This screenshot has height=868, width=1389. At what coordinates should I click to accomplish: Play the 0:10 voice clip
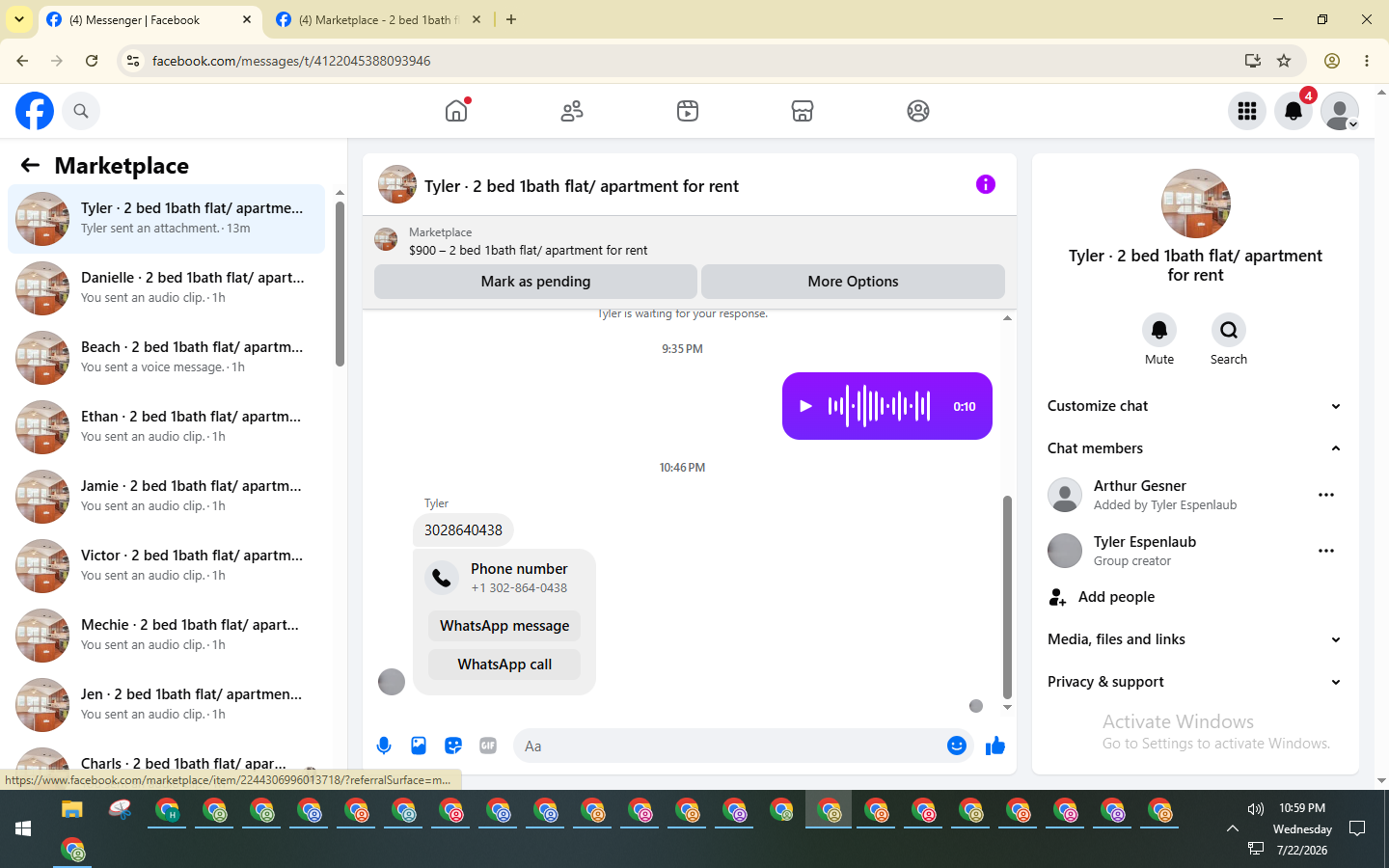805,406
